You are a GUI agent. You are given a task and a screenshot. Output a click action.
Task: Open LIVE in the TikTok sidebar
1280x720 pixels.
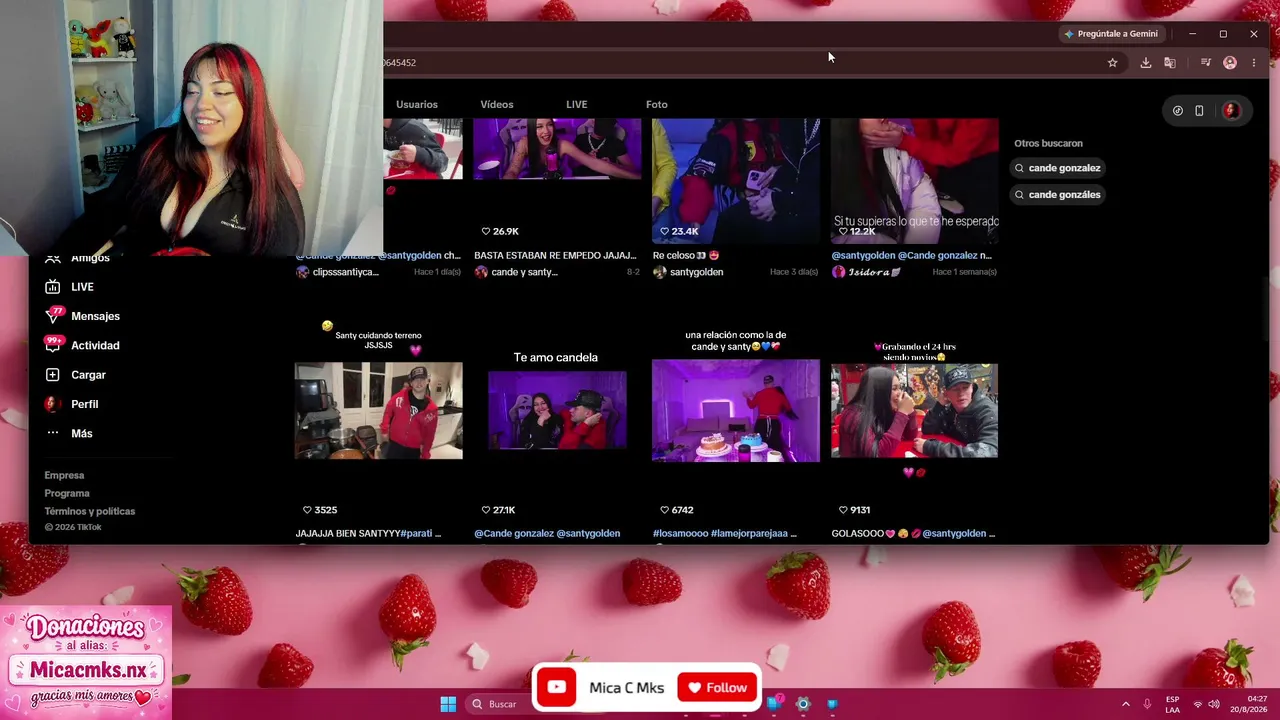pos(69,287)
